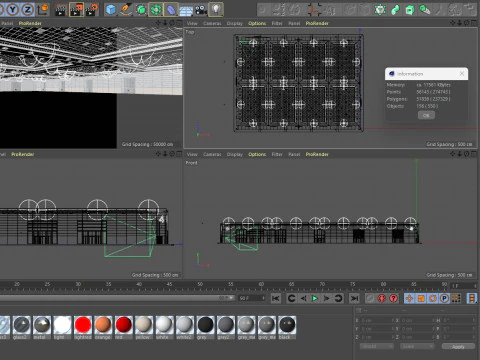The width and height of the screenshot is (480, 360).
Task: Click the red question-mark keyframe selection icon
Action: [394, 298]
